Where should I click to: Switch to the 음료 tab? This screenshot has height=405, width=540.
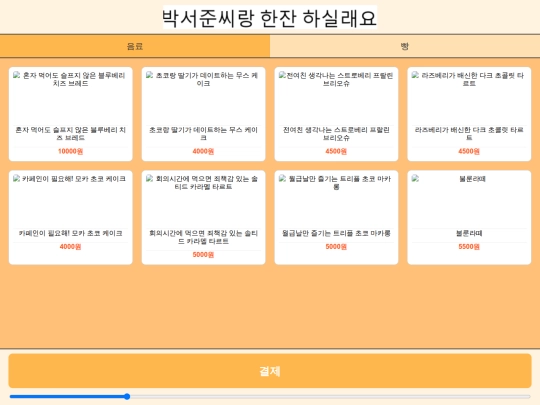coord(135,46)
